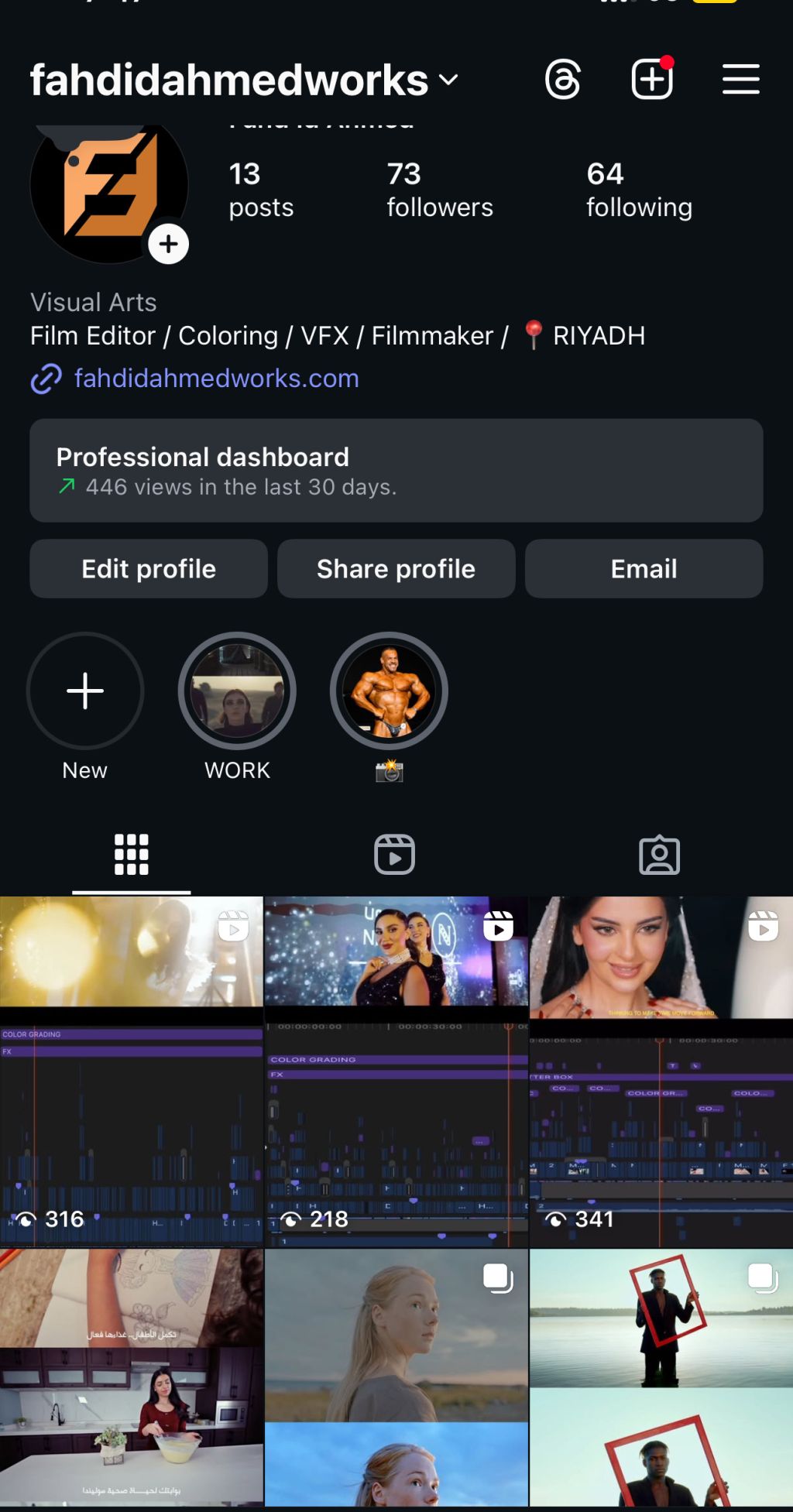Viewport: 793px width, 1512px height.
Task: Tap the create new post plus icon
Action: click(652, 79)
